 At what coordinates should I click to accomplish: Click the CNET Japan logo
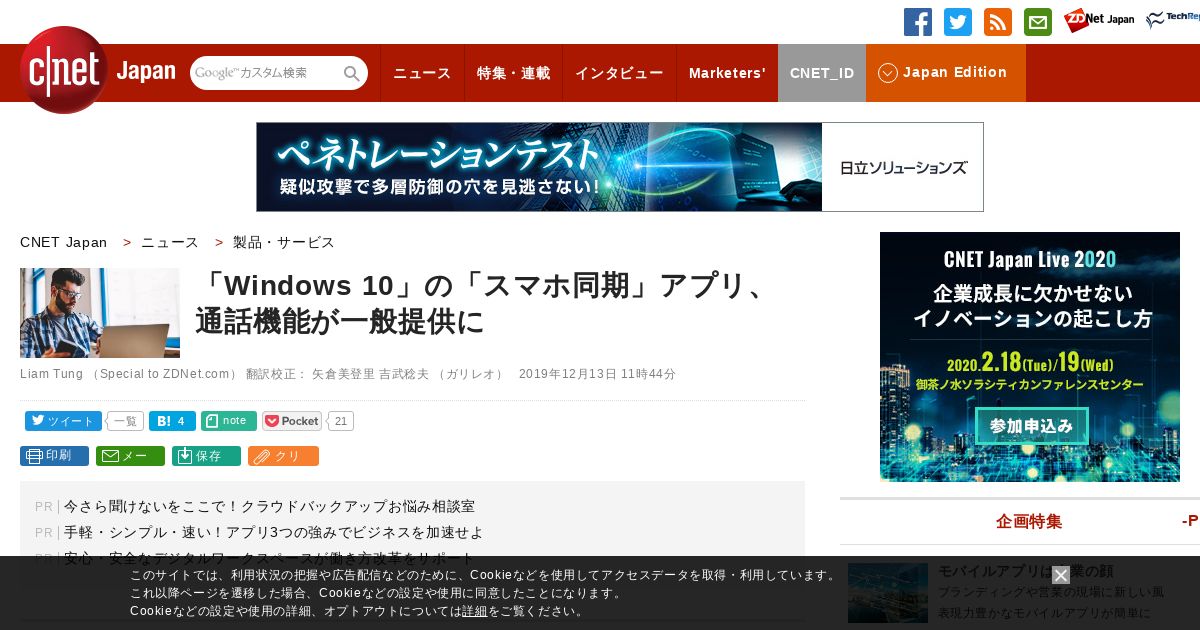point(97,70)
